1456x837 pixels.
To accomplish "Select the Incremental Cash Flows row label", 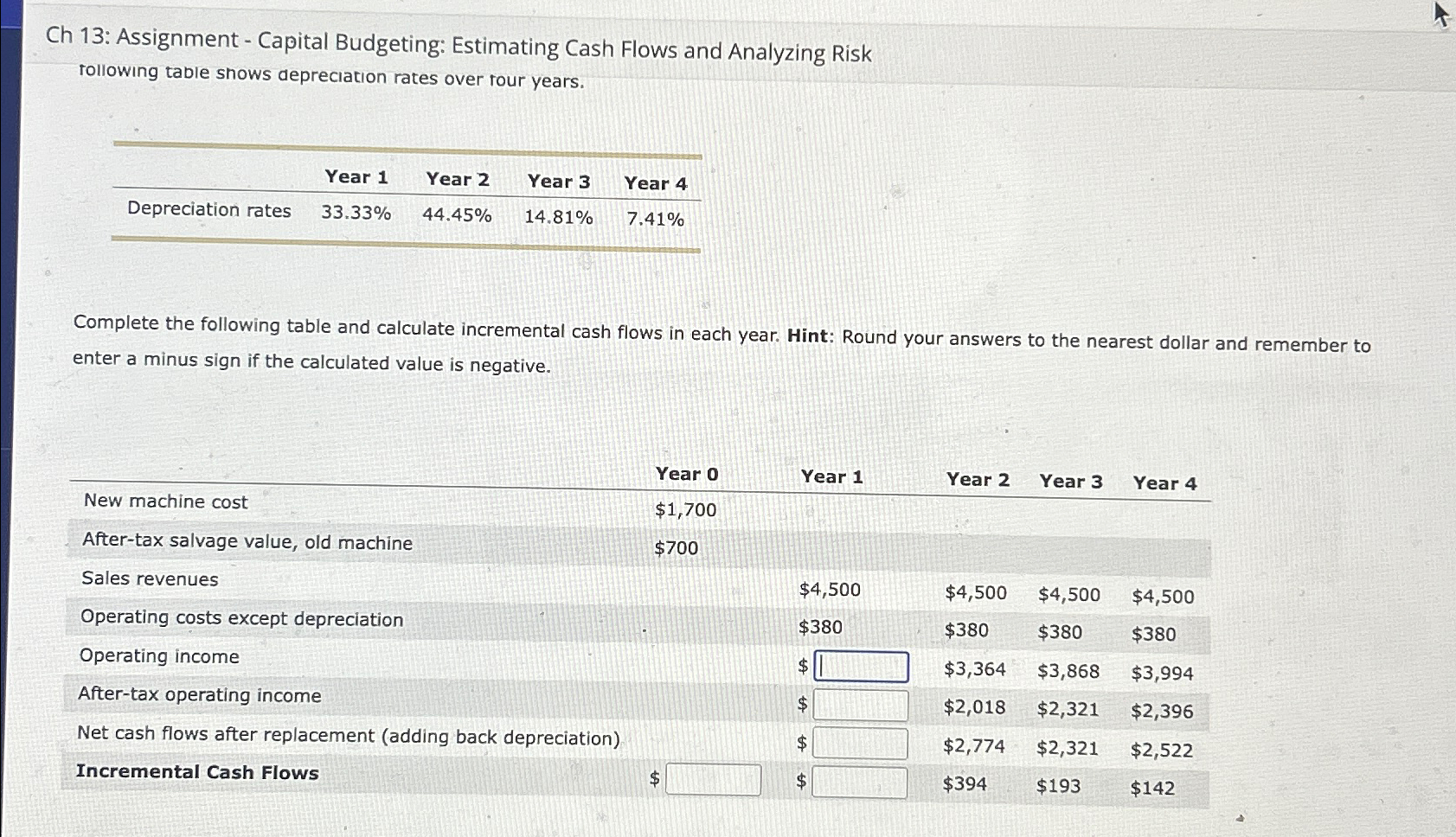I will [x=196, y=772].
